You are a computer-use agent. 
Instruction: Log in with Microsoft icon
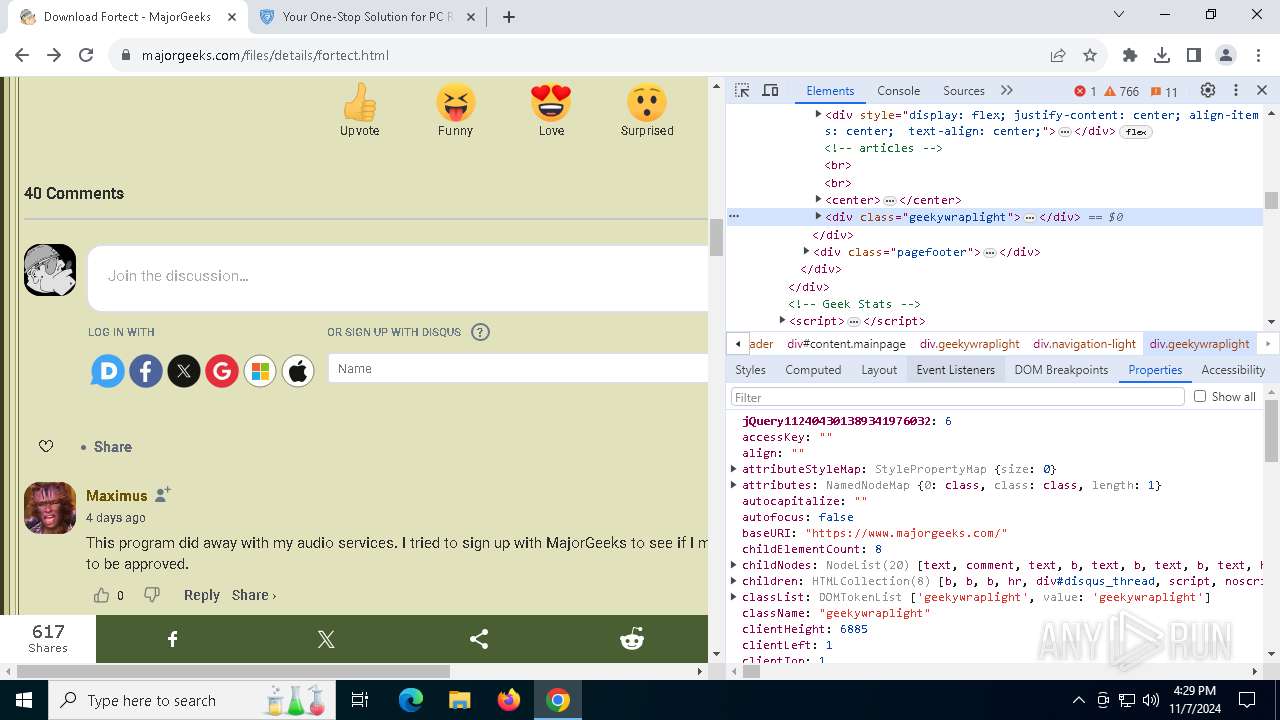click(x=260, y=371)
